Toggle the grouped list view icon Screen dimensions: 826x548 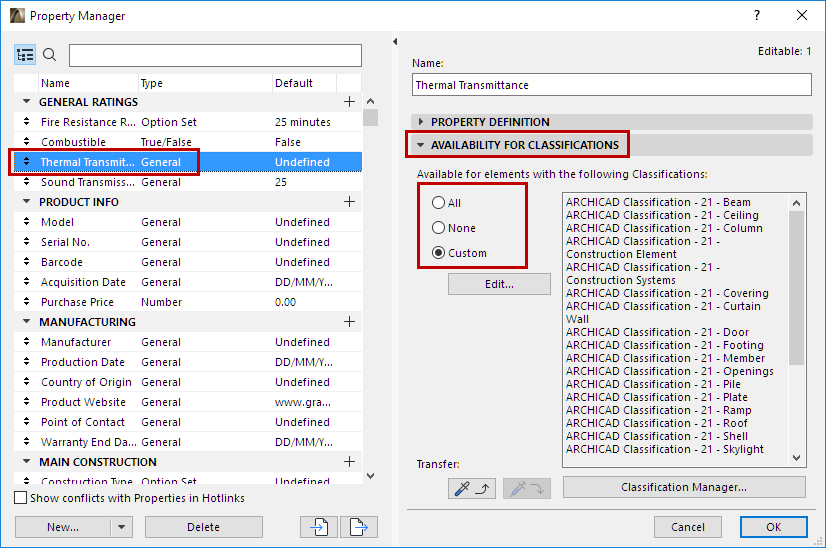tap(25, 55)
